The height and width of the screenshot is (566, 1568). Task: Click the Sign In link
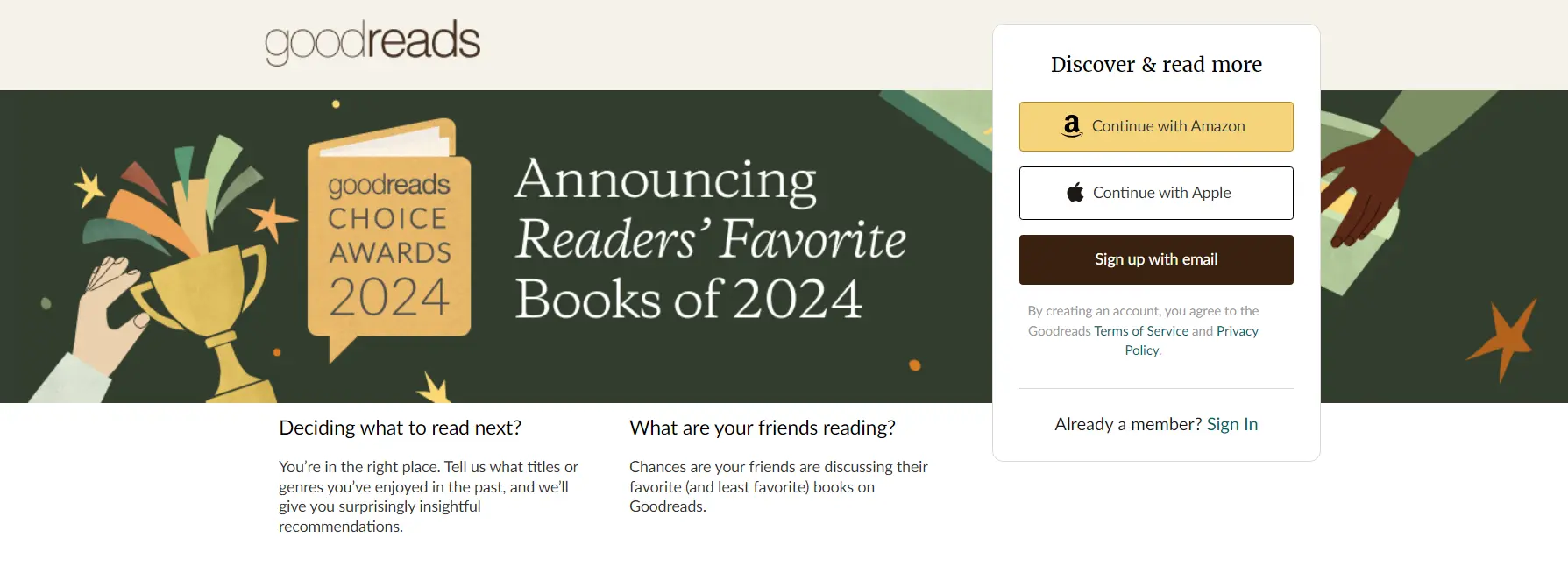[x=1232, y=424]
